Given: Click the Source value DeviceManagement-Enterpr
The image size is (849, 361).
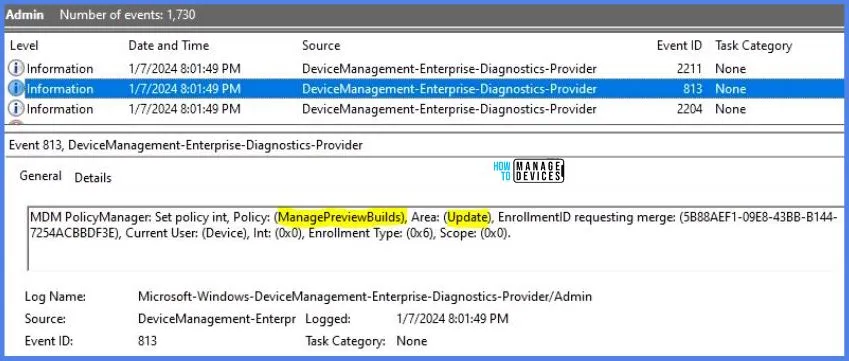Looking at the screenshot, I should pos(217,318).
